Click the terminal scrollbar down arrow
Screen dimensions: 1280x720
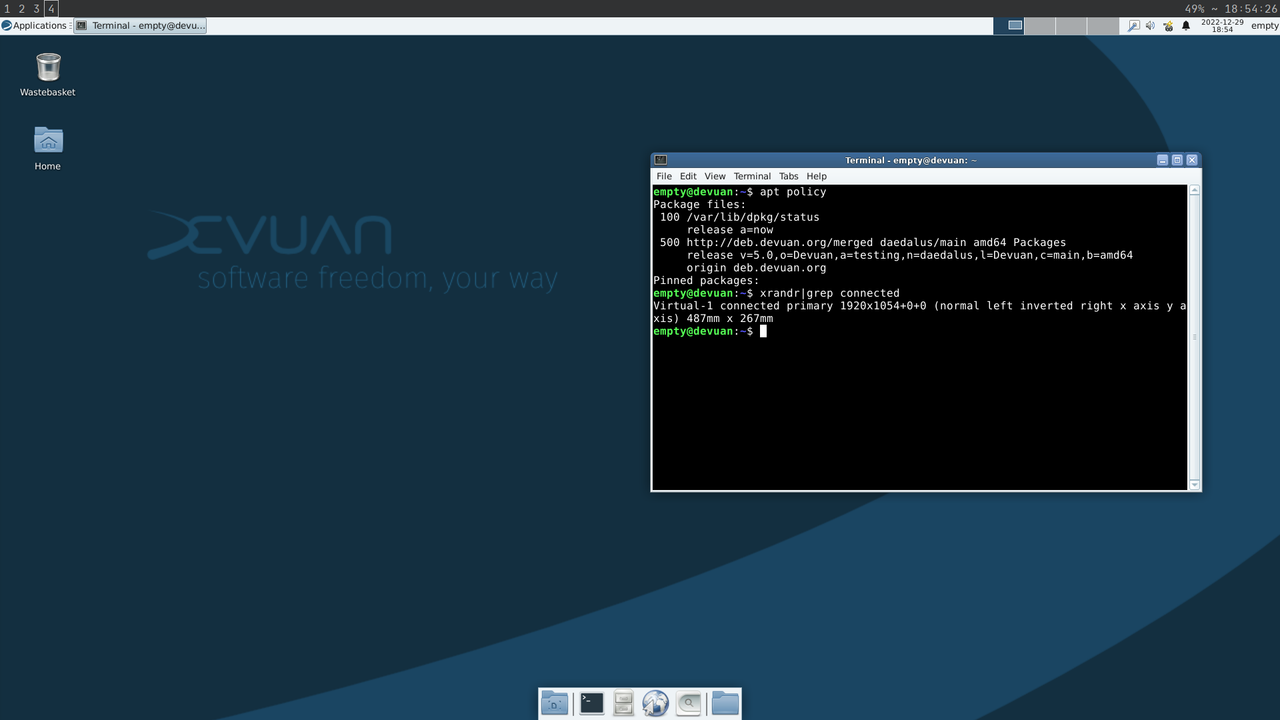(x=1194, y=485)
